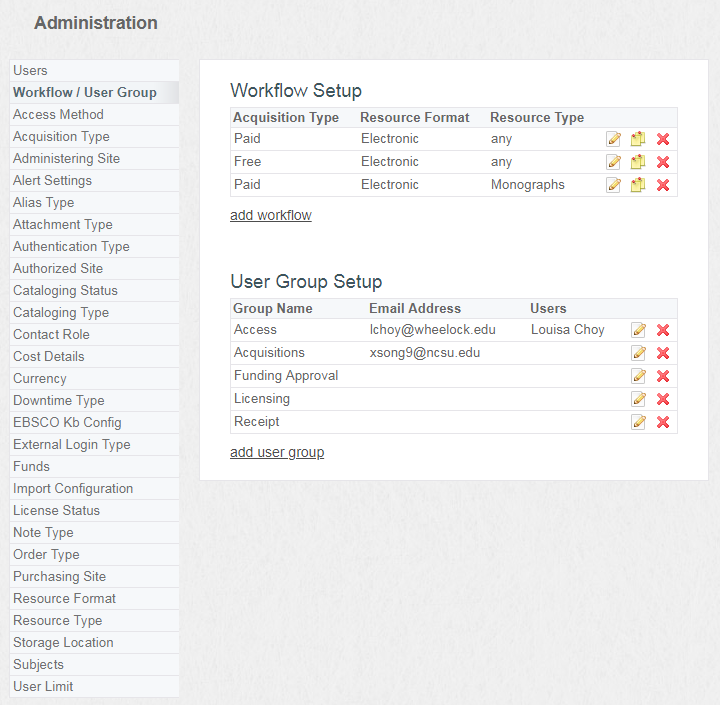Open Authentication Type settings
The image size is (720, 705).
point(94,247)
